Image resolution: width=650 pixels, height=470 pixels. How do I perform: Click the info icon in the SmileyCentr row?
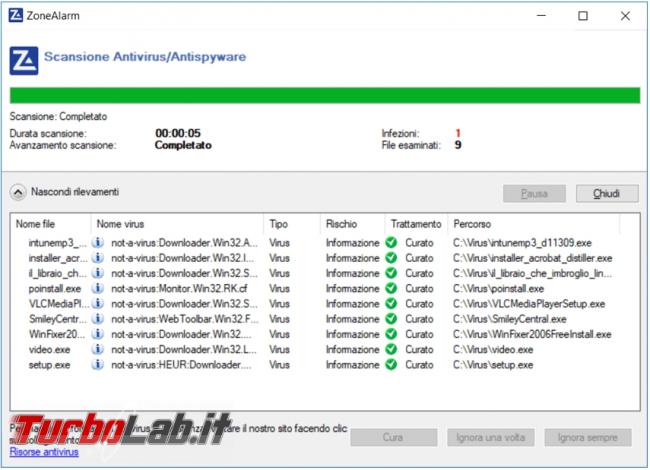coord(97,319)
